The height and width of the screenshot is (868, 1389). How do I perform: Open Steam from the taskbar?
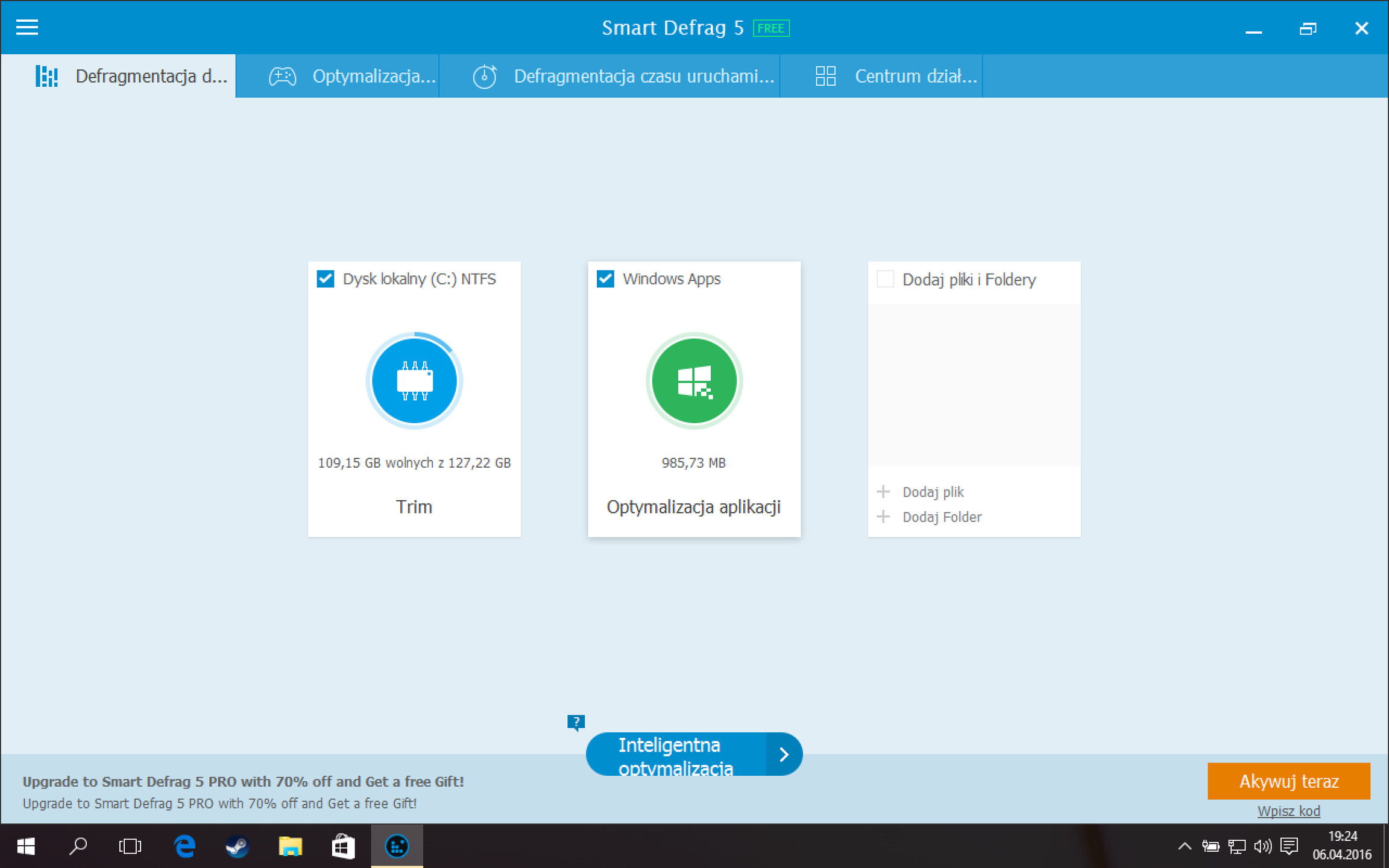point(237,846)
